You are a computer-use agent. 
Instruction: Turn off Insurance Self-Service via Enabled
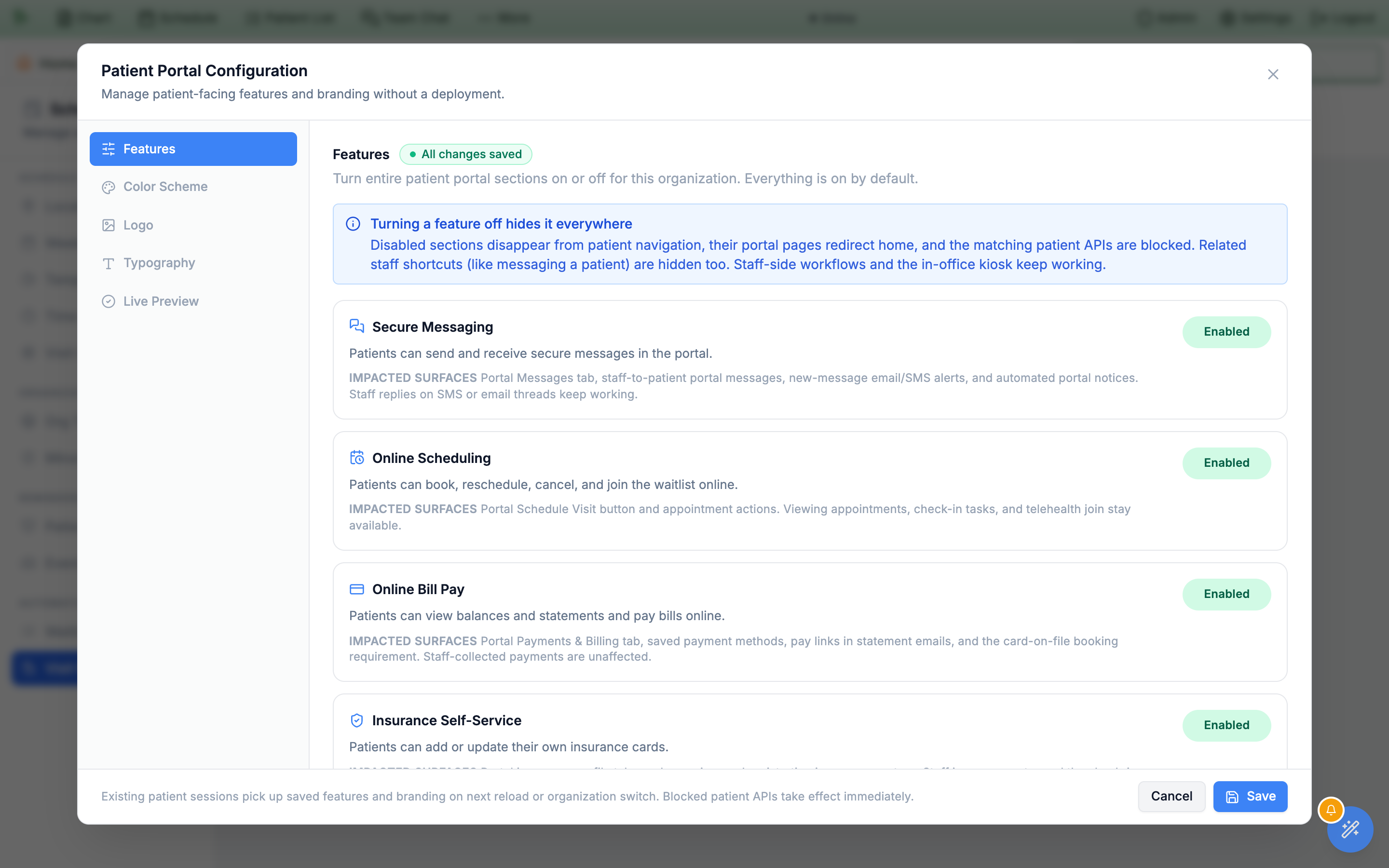click(x=1226, y=725)
